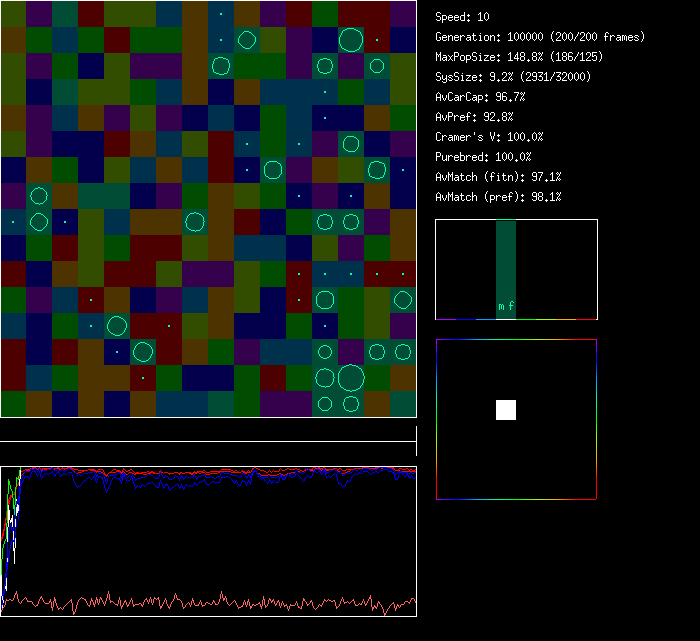Select the big circle near the grid's bottom edge
The image size is (700, 641).
click(350, 378)
